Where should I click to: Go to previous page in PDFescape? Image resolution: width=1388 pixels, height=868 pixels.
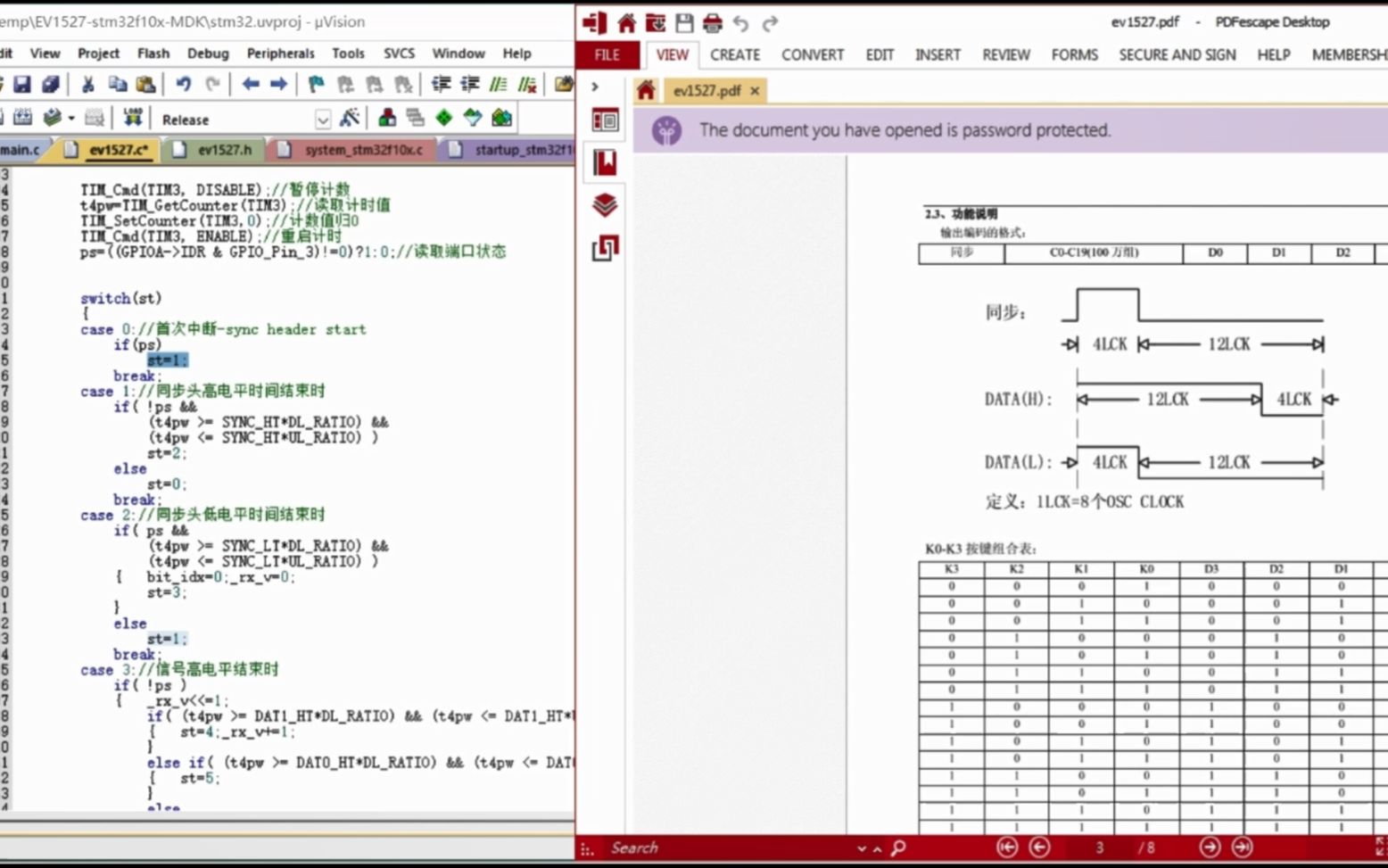1039,847
